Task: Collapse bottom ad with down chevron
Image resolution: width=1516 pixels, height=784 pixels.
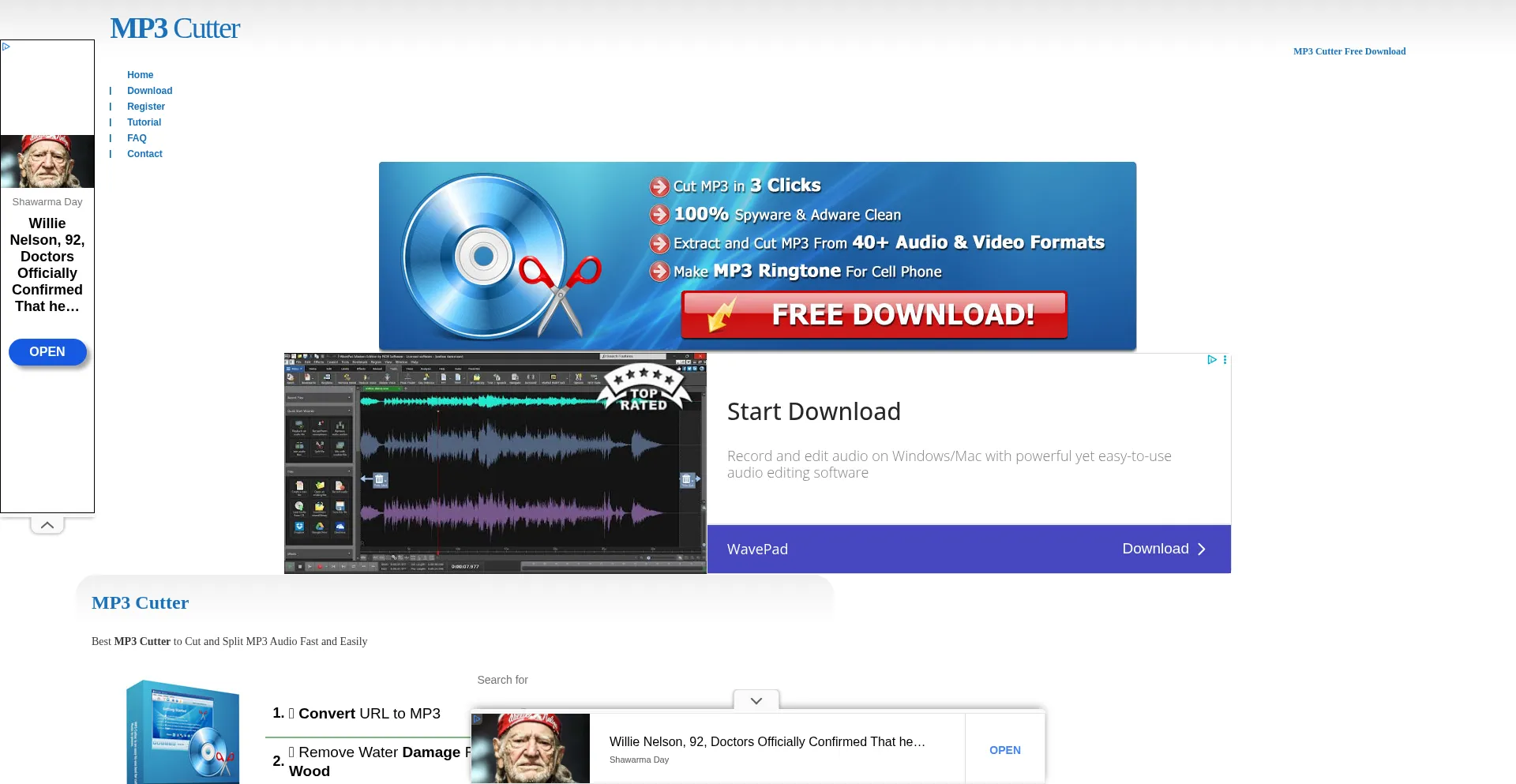Action: (756, 700)
